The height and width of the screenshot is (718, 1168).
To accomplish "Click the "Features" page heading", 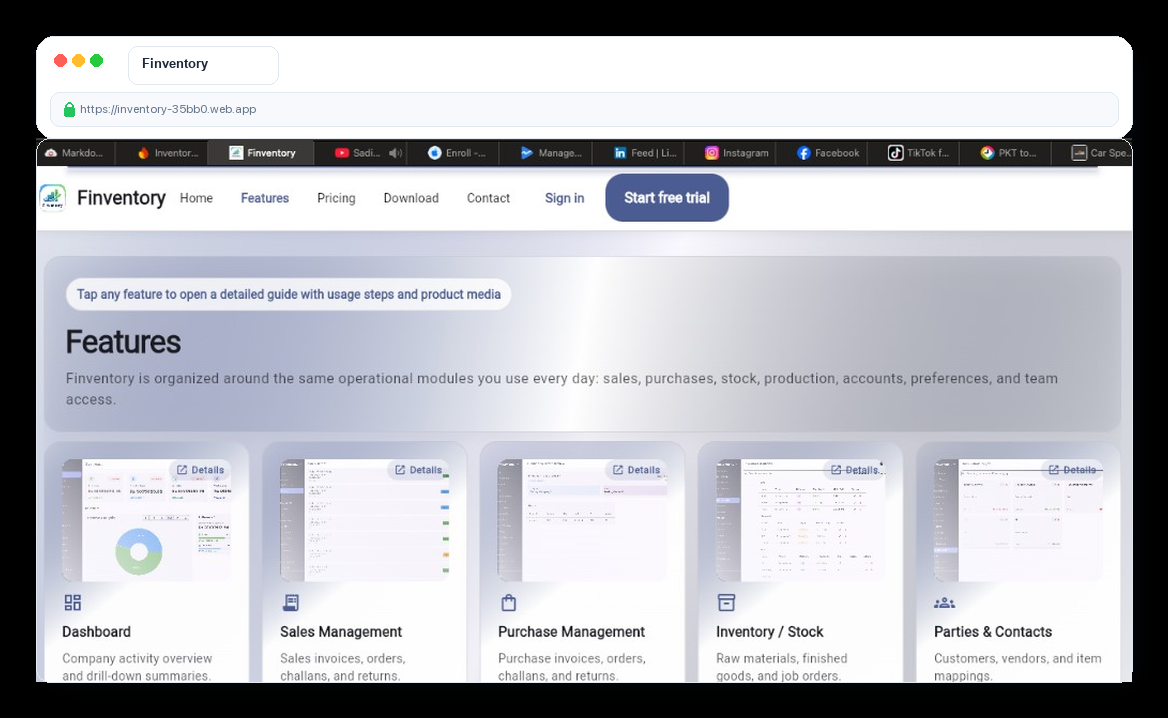I will pyautogui.click(x=123, y=342).
